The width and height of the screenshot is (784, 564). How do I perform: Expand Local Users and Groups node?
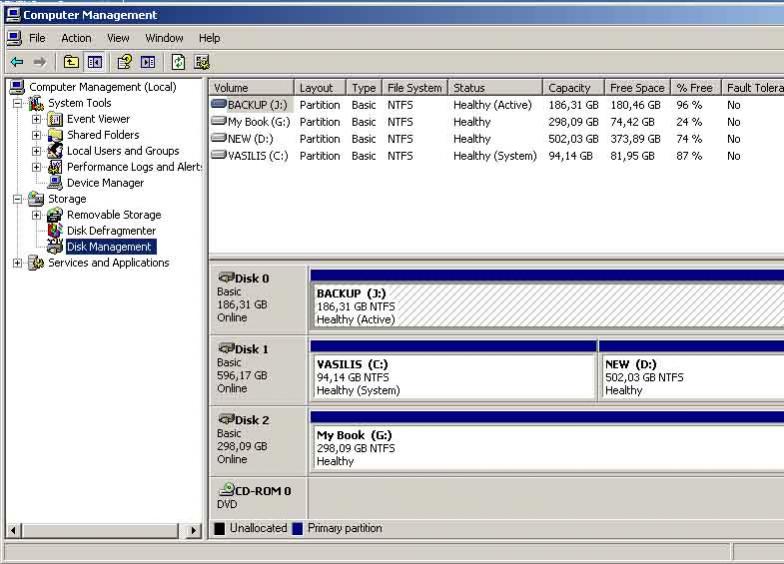[x=36, y=152]
